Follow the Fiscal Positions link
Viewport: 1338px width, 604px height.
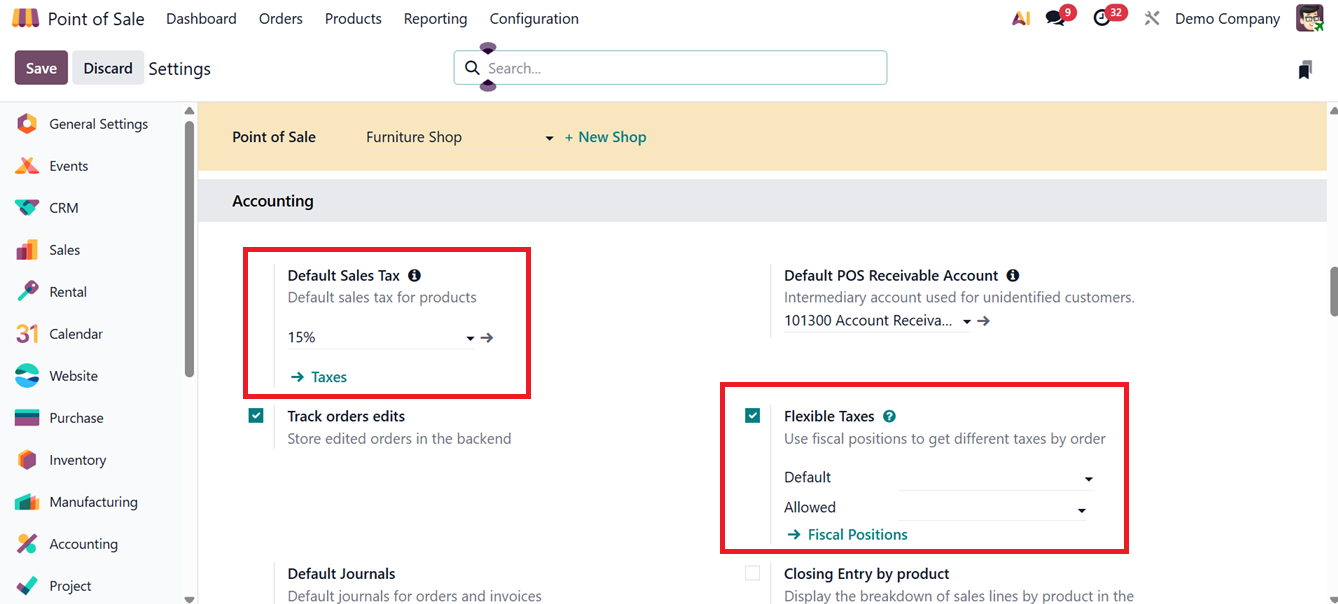(857, 535)
